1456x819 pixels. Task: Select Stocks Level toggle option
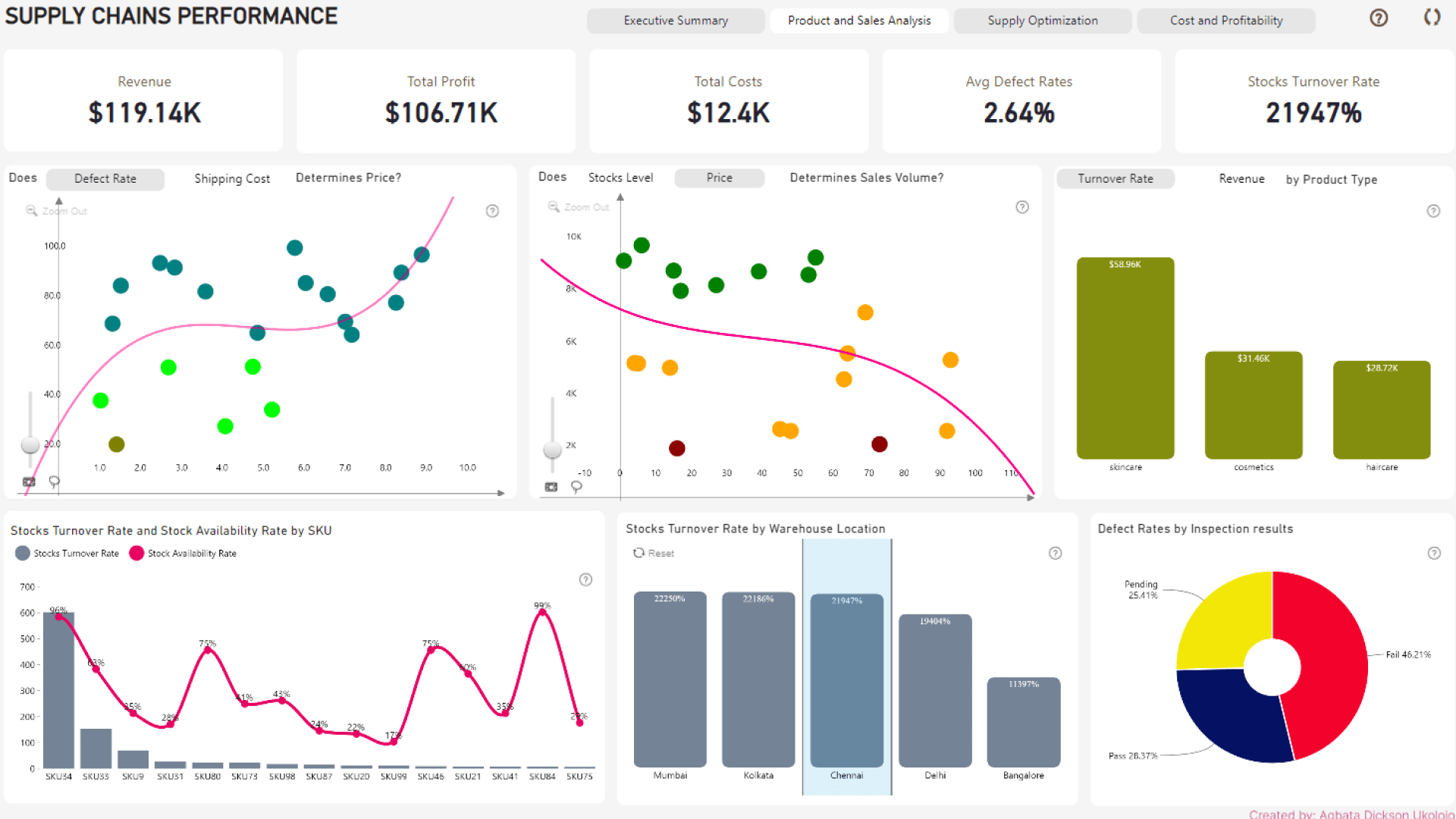tap(620, 177)
